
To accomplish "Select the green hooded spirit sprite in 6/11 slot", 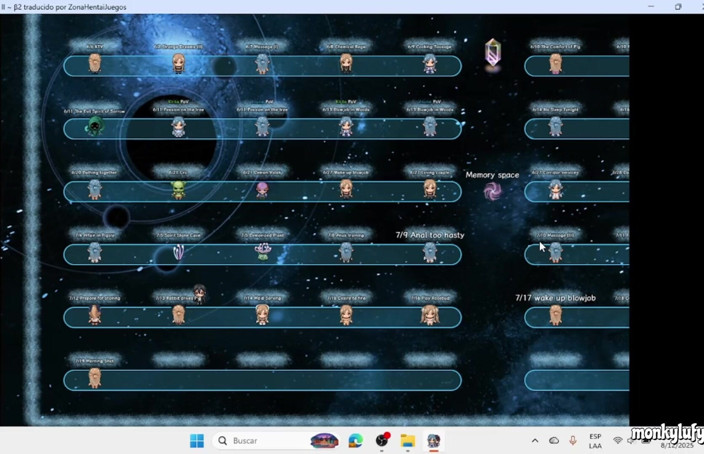I will 94,126.
